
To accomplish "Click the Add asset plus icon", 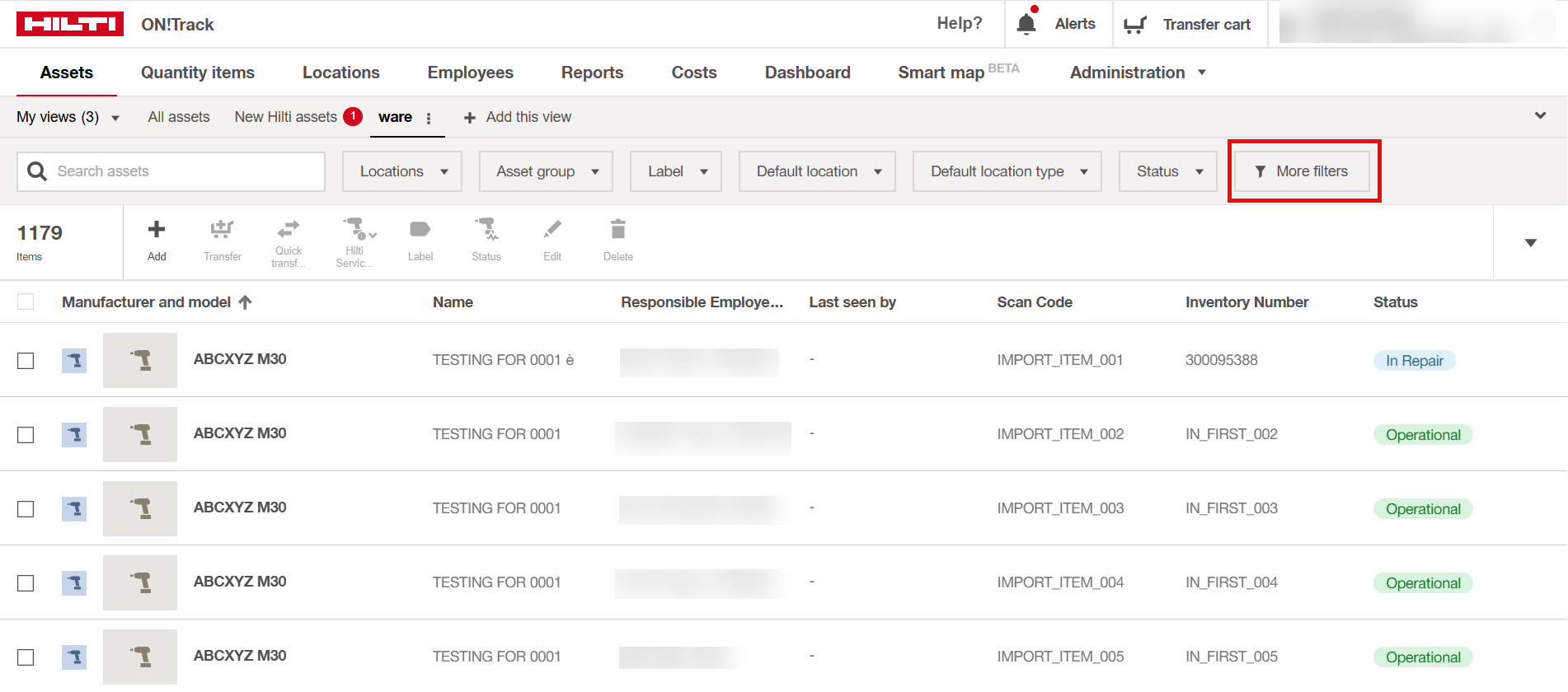I will click(157, 230).
